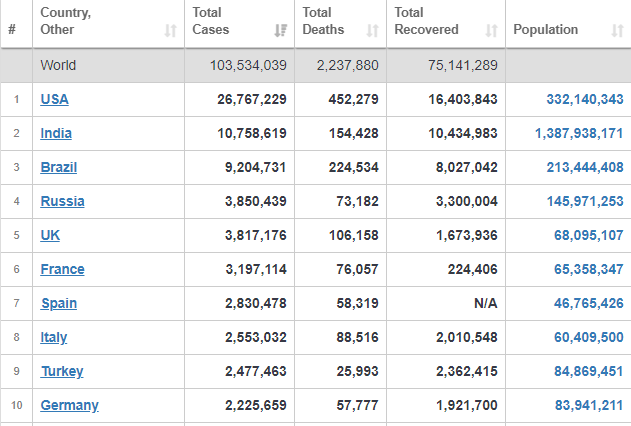Open the Brazil country link

coord(58,167)
